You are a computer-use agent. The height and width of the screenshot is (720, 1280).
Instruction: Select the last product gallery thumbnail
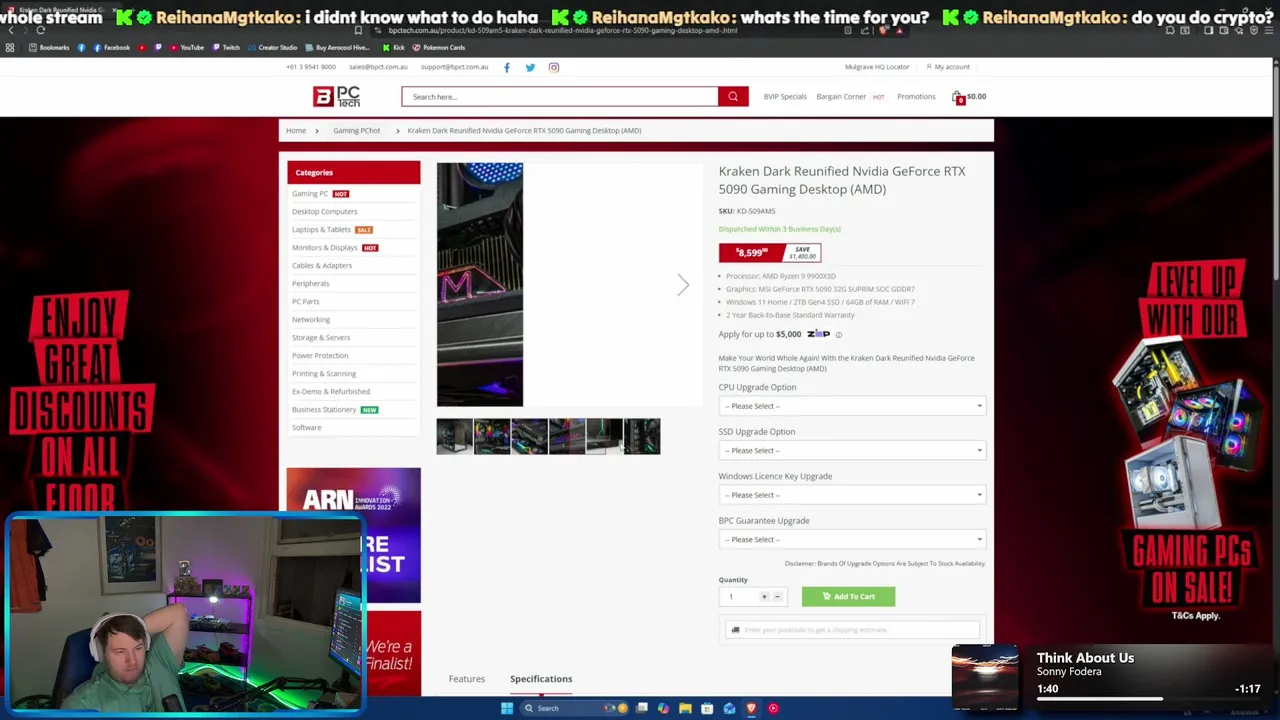point(642,437)
